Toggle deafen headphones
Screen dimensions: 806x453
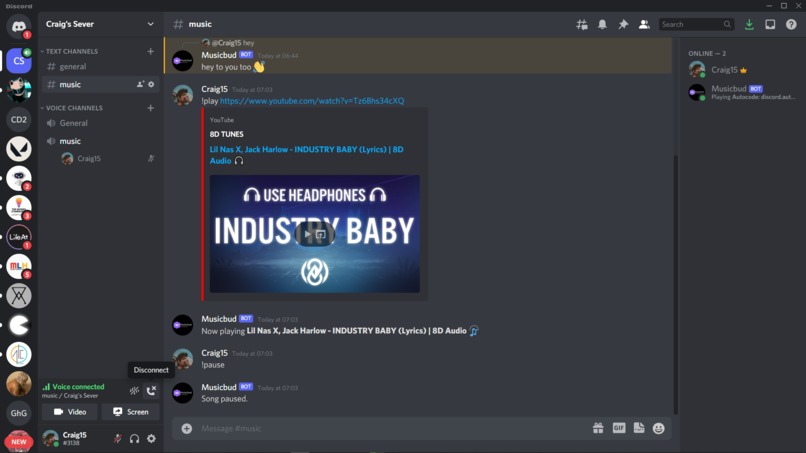tap(134, 439)
